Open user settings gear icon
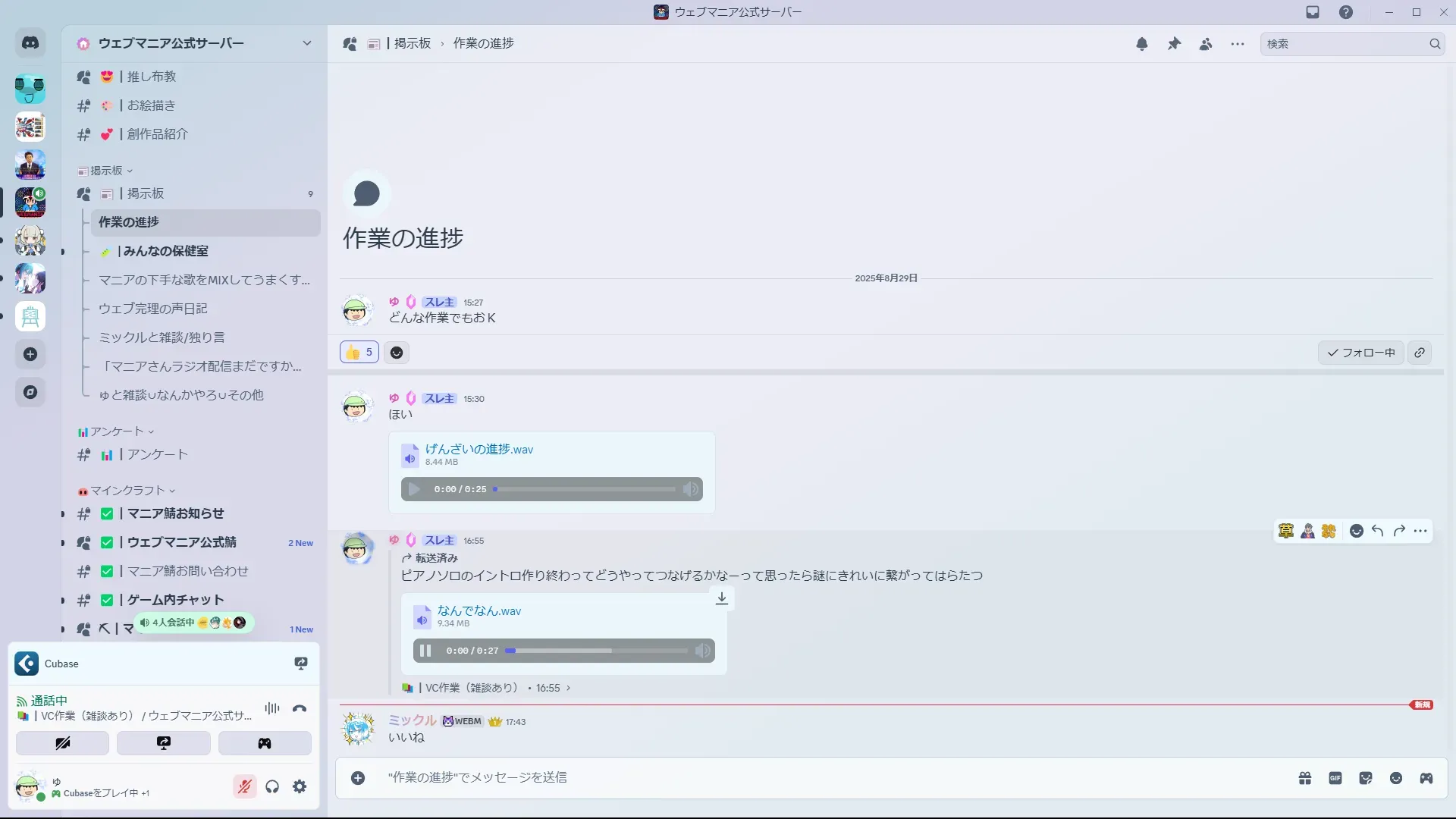This screenshot has width=1456, height=819. 300,786
